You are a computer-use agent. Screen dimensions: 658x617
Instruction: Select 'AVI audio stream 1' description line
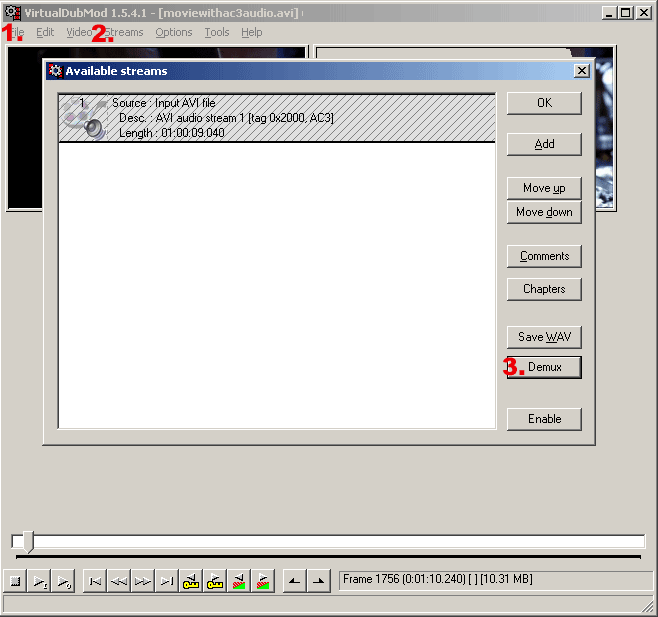(x=226, y=118)
